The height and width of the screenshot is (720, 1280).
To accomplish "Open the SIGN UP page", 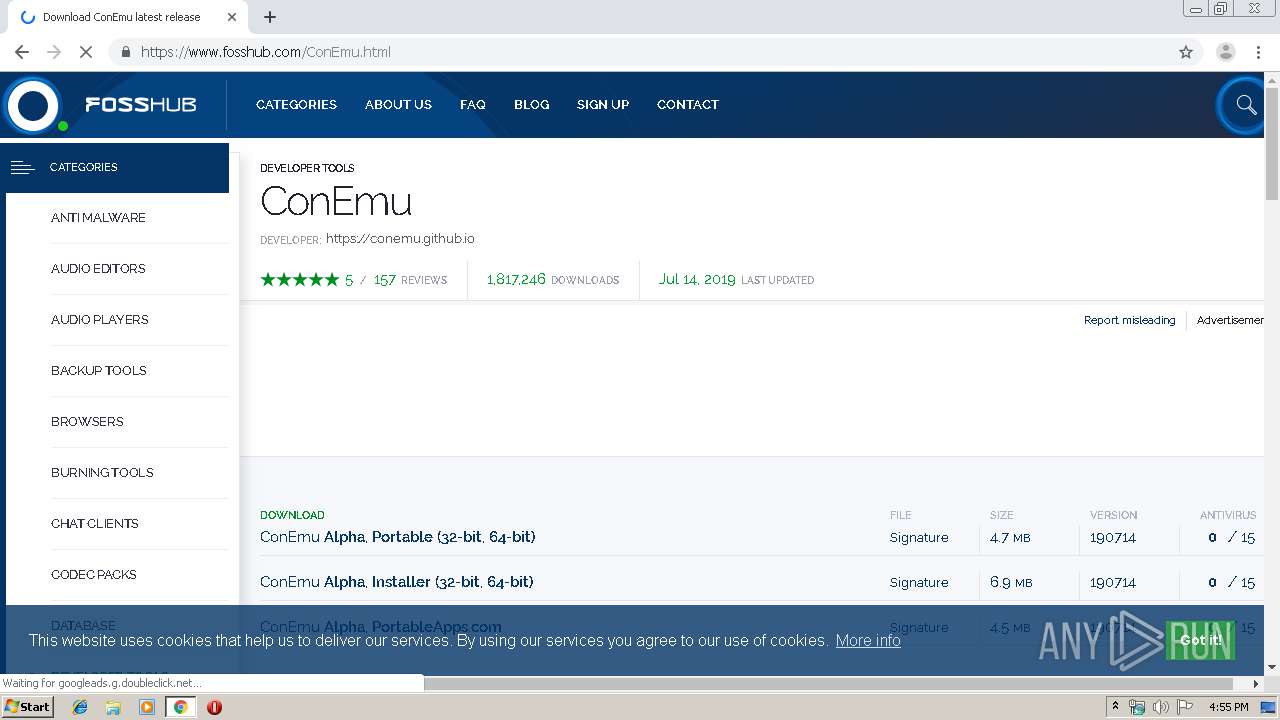I will tap(603, 104).
